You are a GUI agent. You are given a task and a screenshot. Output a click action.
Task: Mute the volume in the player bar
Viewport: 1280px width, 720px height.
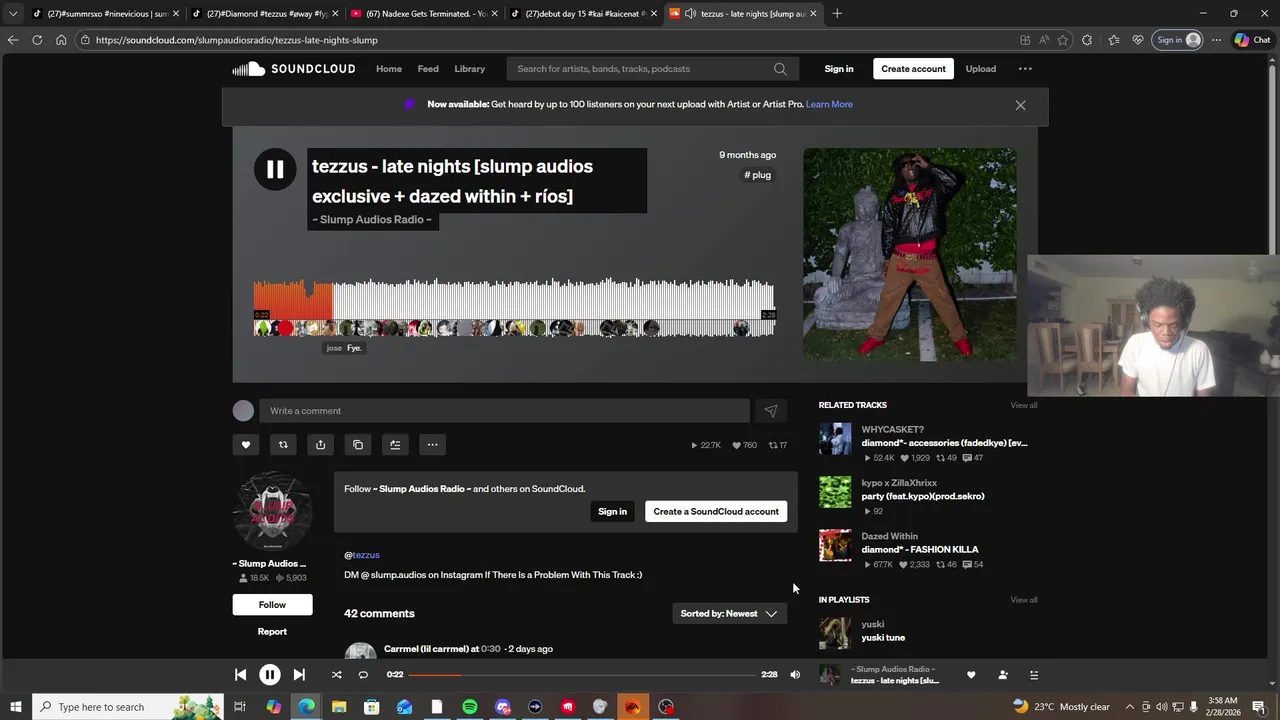click(x=795, y=675)
